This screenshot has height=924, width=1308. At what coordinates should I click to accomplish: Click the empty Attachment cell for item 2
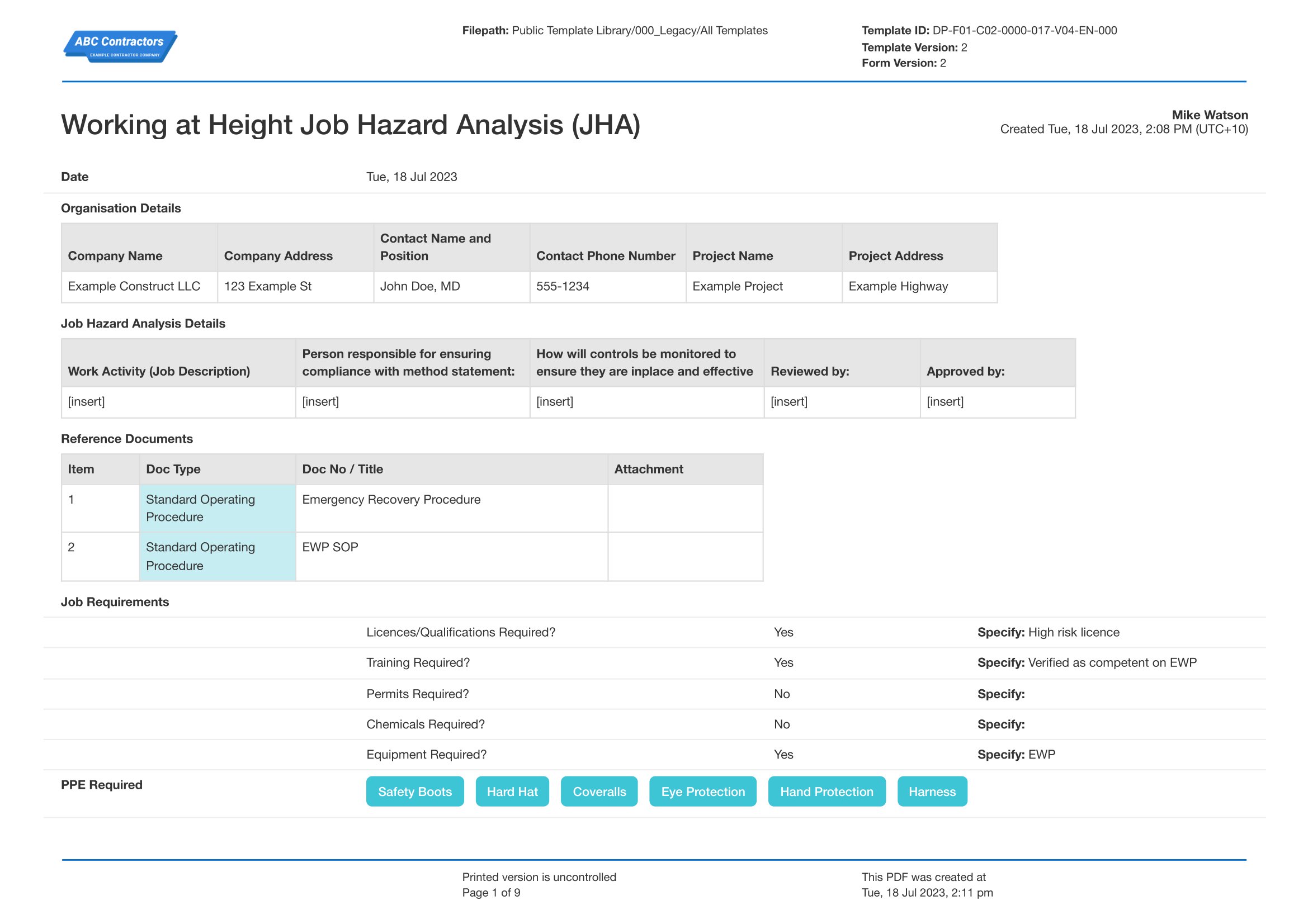point(686,557)
